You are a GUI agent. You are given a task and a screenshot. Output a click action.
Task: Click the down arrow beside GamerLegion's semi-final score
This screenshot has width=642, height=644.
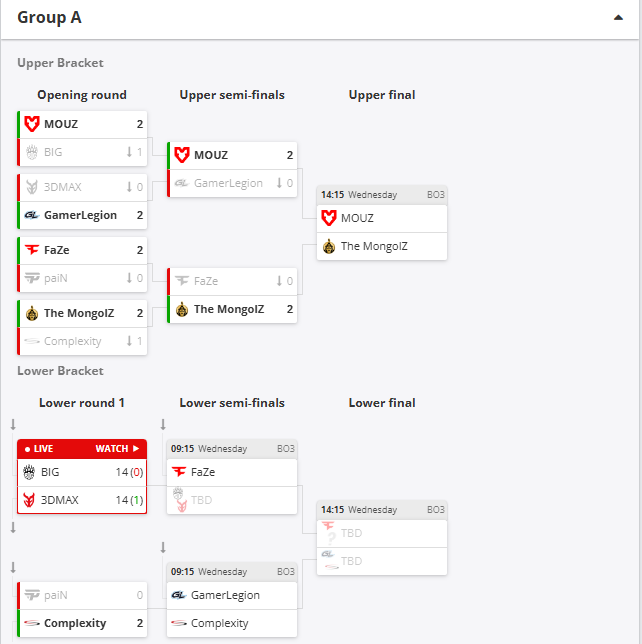point(280,183)
